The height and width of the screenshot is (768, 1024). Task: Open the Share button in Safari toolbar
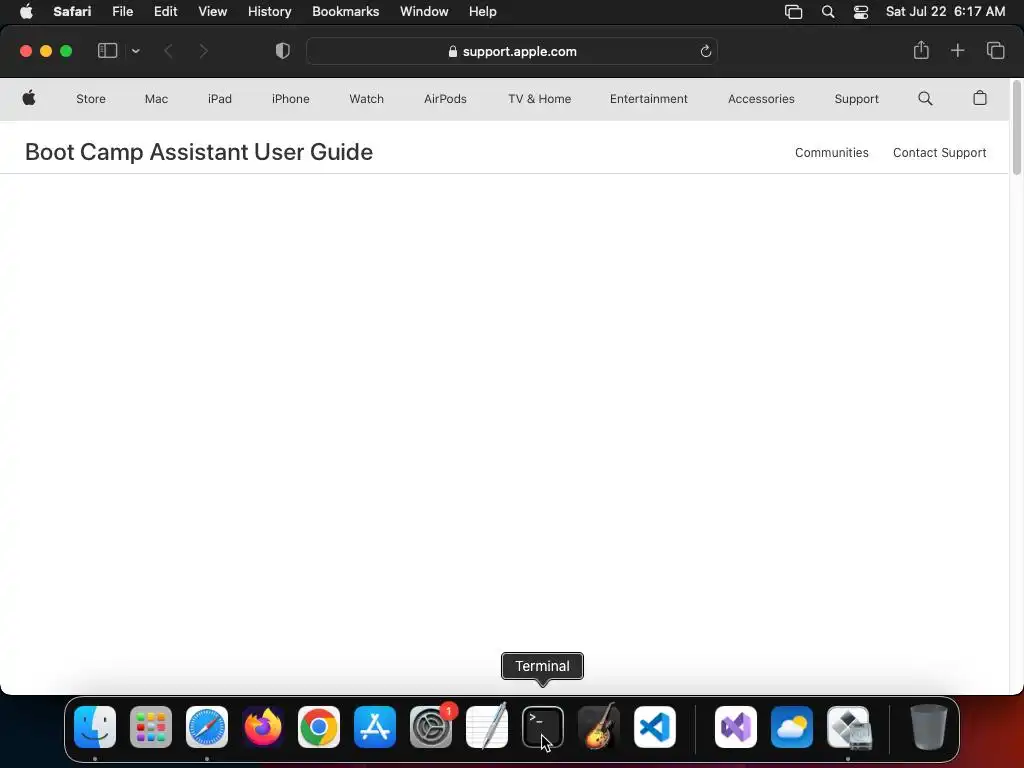click(921, 50)
